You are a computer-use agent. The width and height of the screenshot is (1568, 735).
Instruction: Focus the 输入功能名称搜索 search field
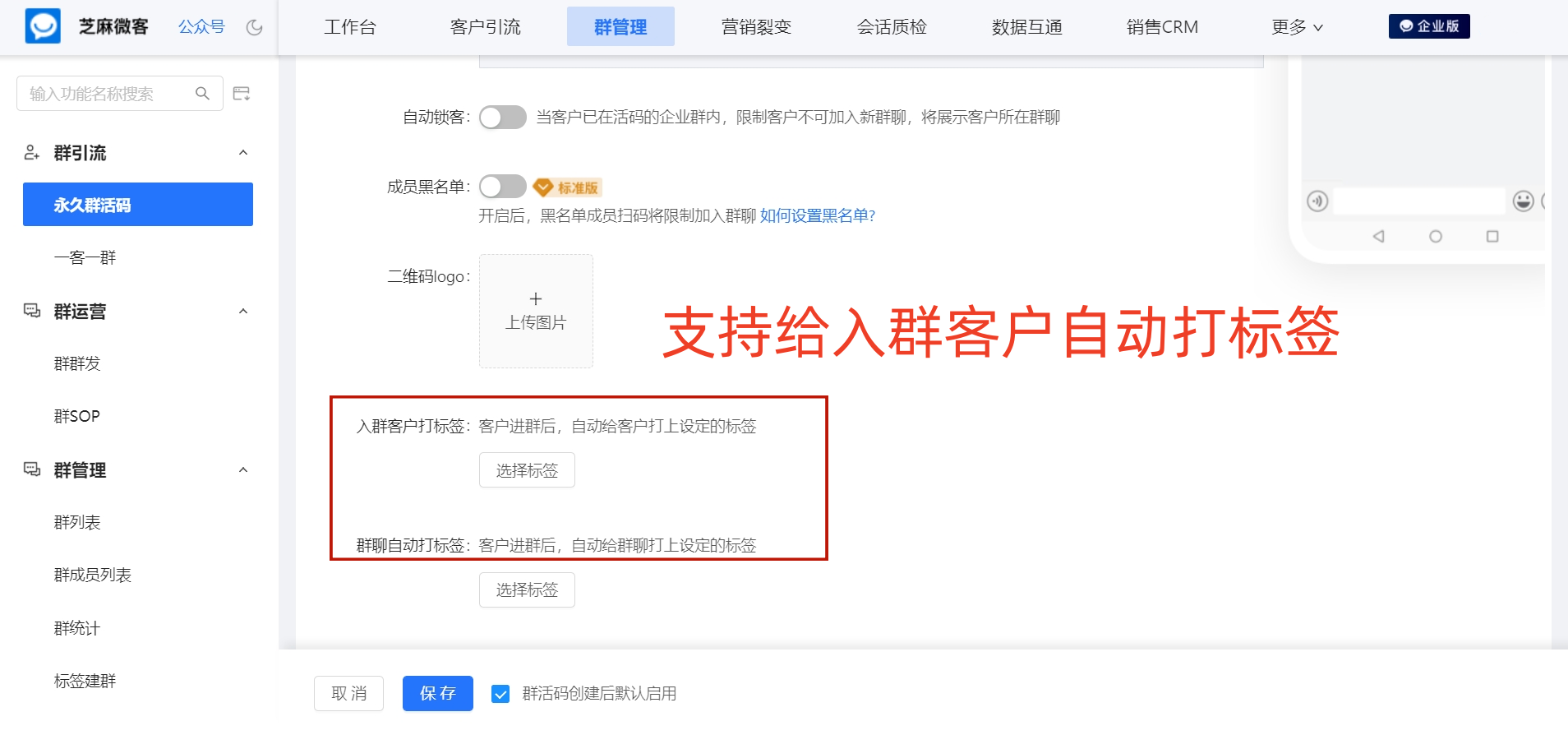(120, 94)
